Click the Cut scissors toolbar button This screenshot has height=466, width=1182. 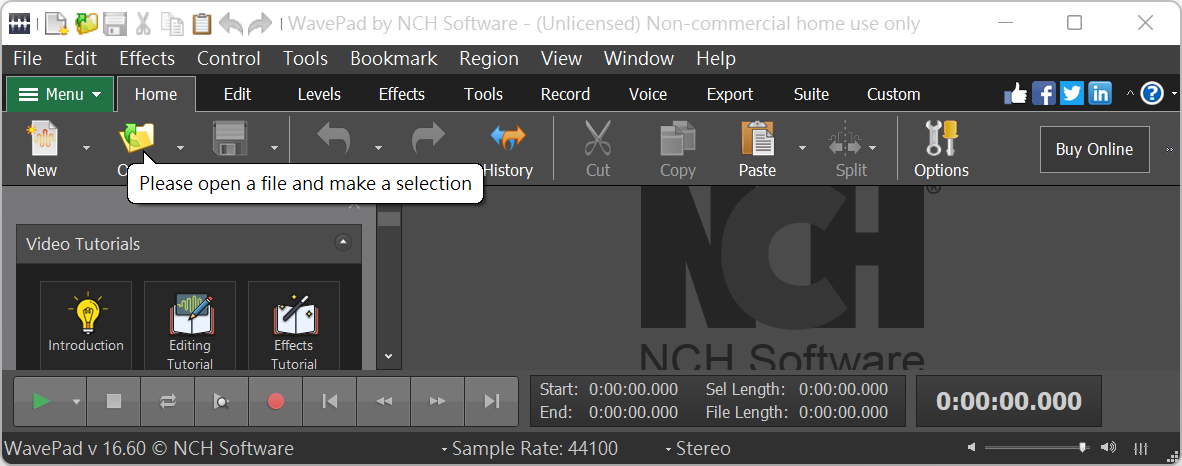(598, 149)
